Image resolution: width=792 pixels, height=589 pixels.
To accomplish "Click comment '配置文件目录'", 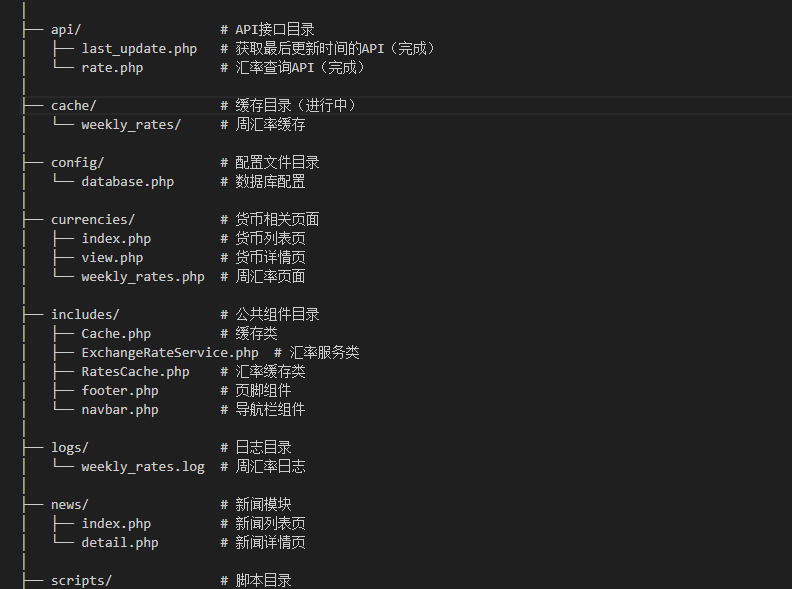I will [x=277, y=163].
